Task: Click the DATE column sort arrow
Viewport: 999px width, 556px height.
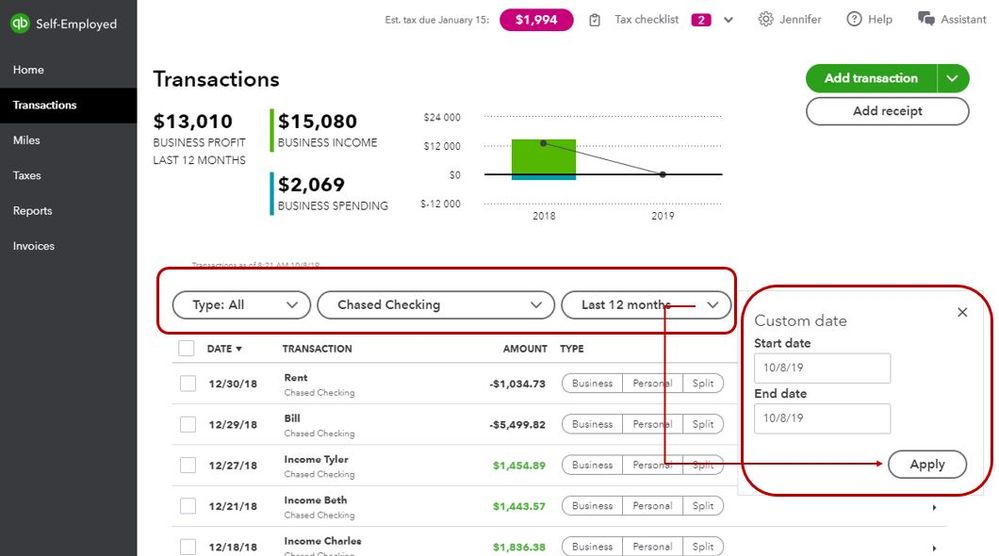Action: tap(239, 349)
